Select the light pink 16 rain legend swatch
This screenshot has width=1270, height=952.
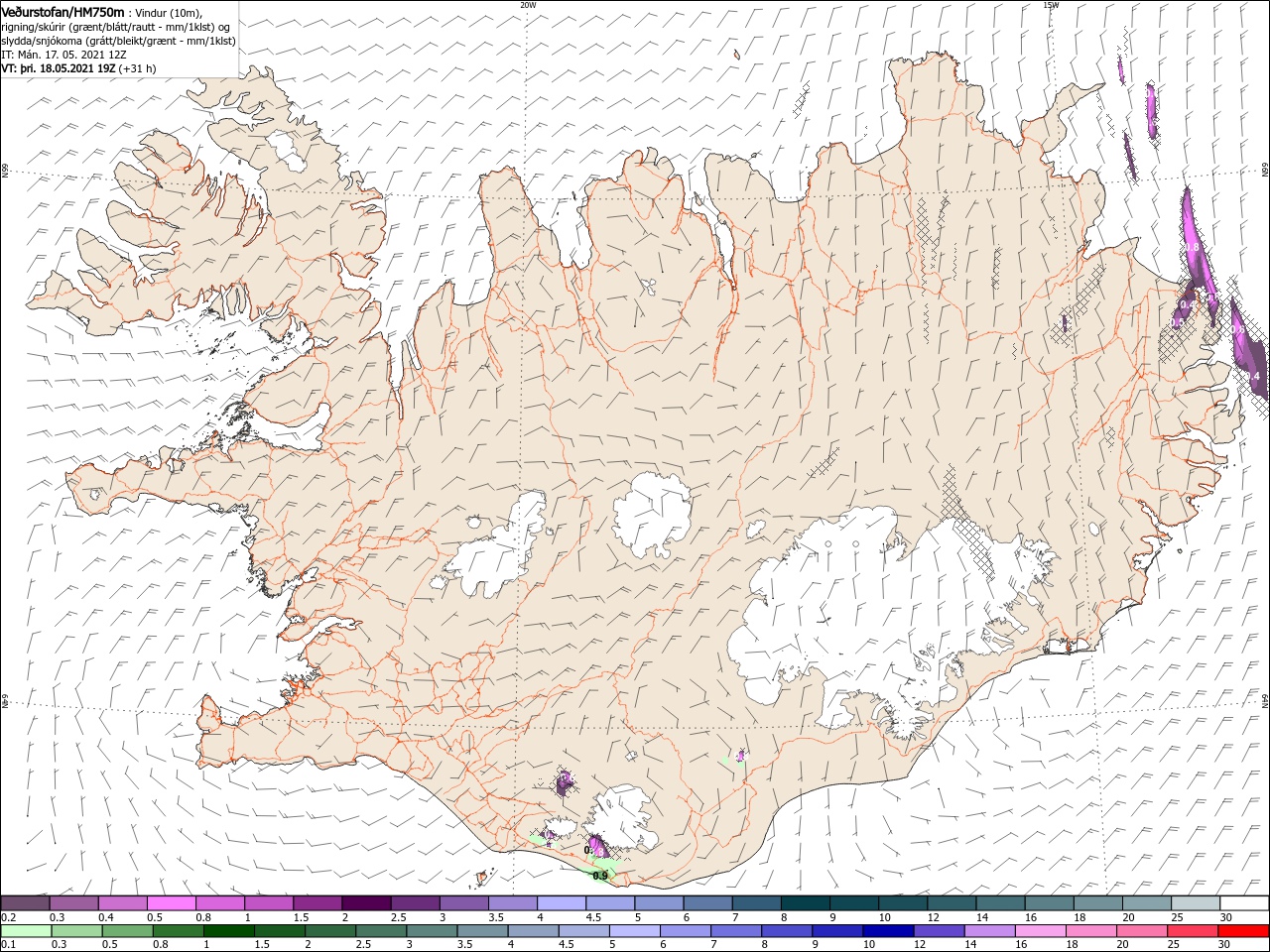click(1039, 931)
